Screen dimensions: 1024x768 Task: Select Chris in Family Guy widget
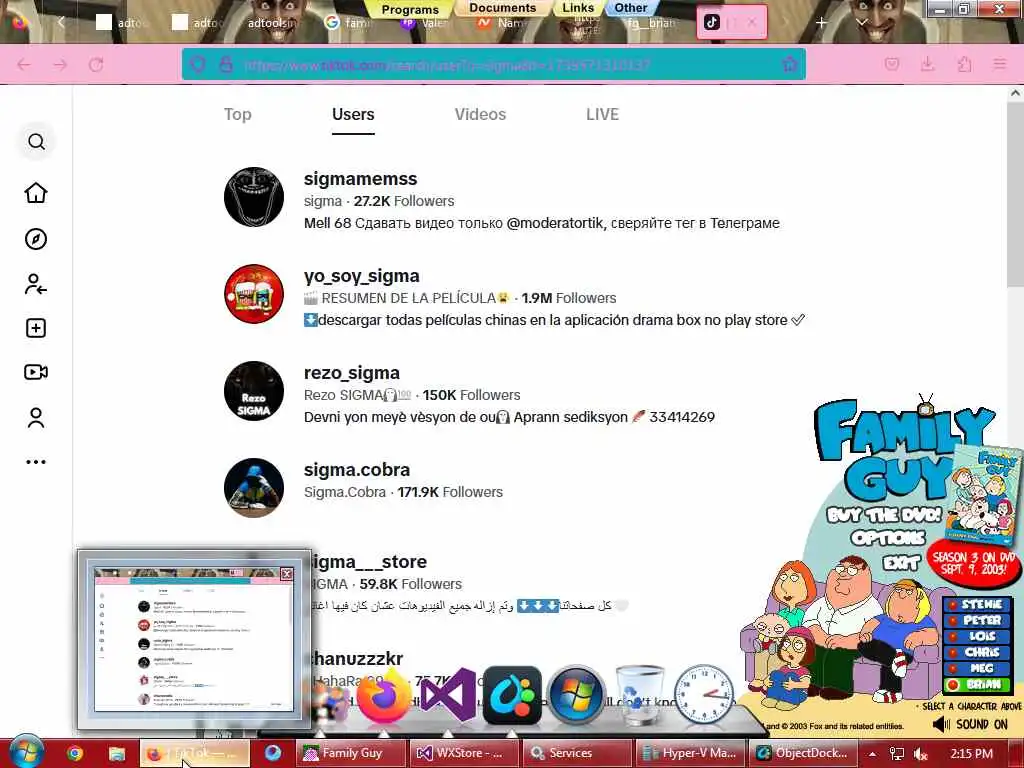click(x=976, y=652)
